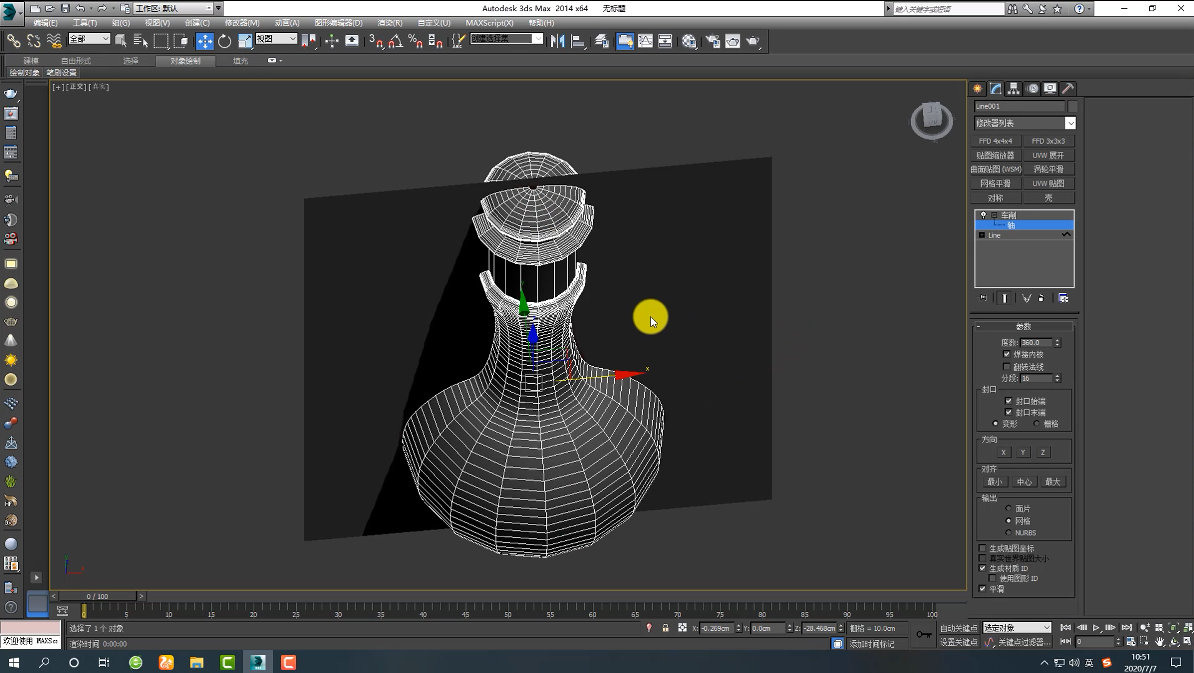The width and height of the screenshot is (1194, 673).
Task: Click the Y direction button
Action: 1023,452
